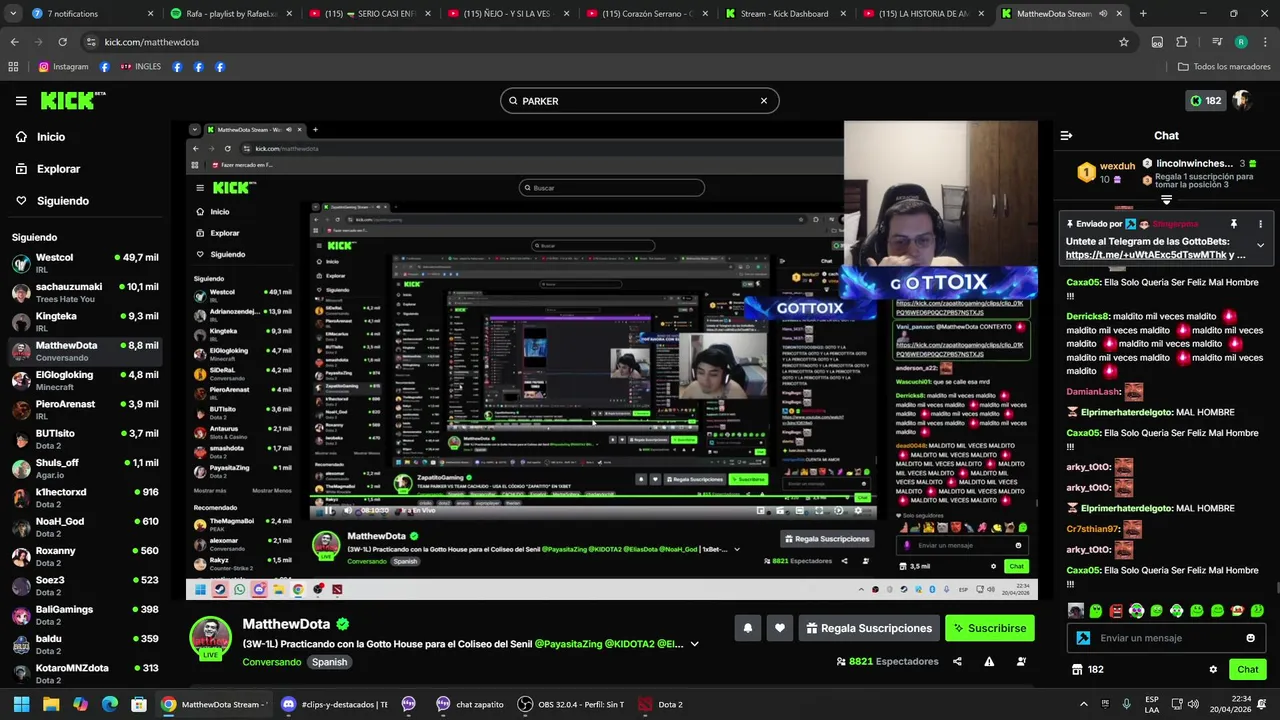Screen dimensions: 1280x720
Task: Switch to the Stream - Kick Dashboard tab
Action: [x=784, y=14]
